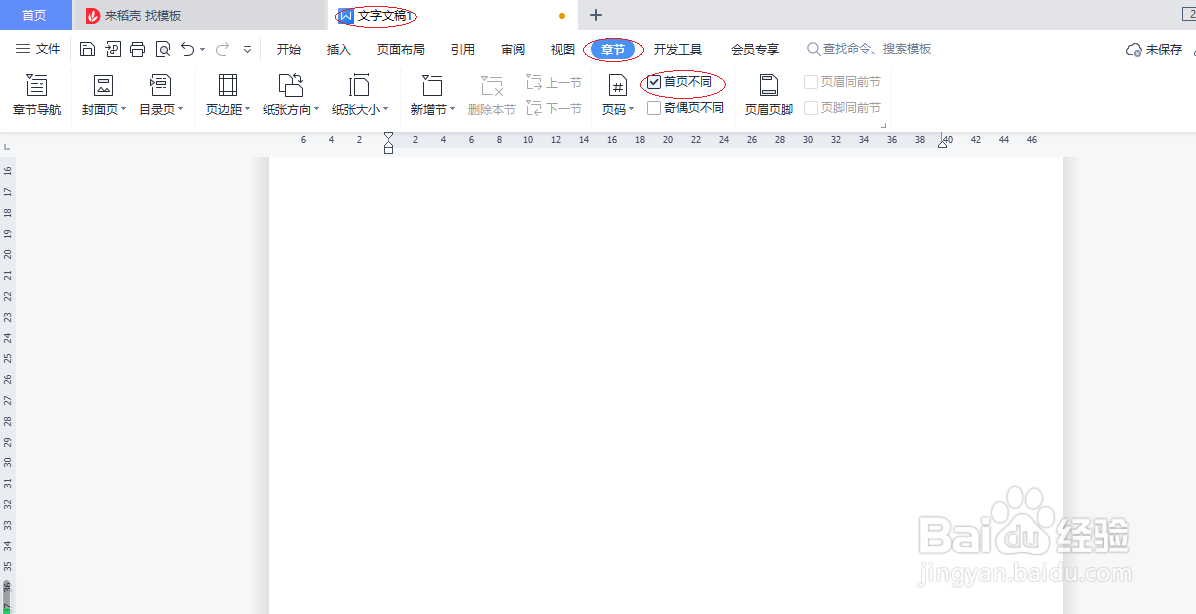Open the 文件 menu

tap(37, 48)
